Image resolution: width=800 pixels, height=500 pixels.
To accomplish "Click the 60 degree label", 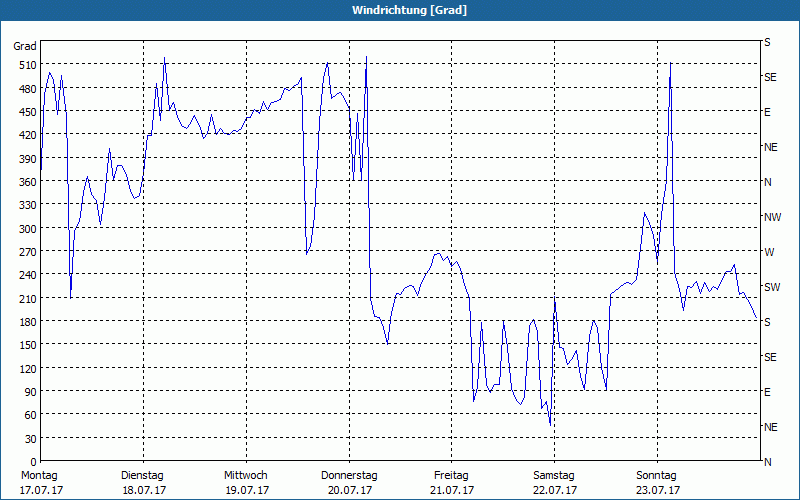I will pyautogui.click(x=31, y=415).
